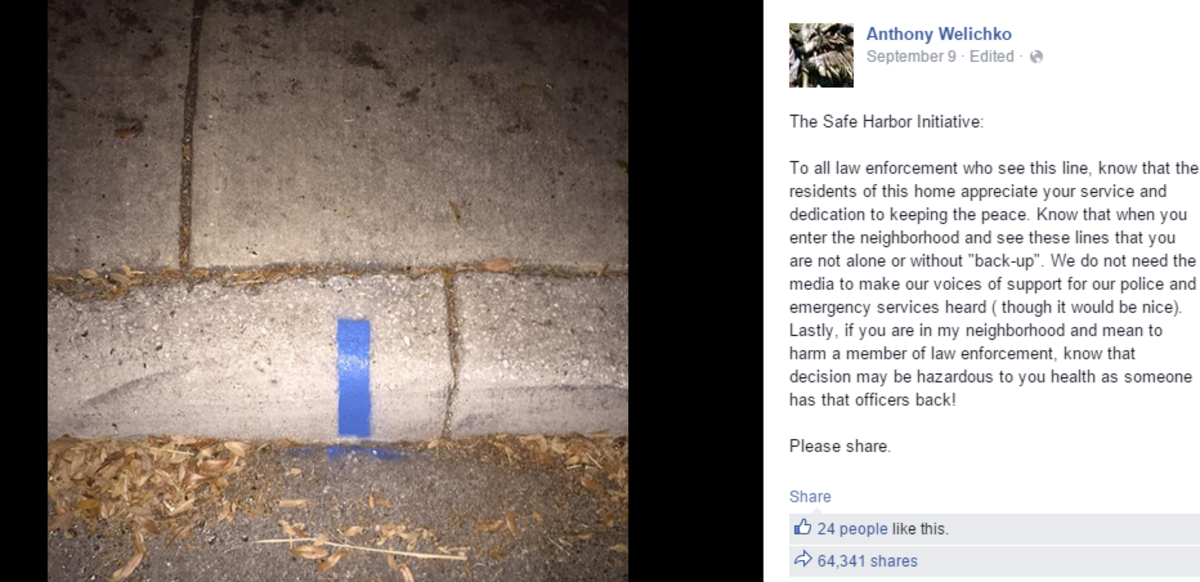Click the curb photo in viewer
Image resolution: width=1200 pixels, height=582 pixels.
click(338, 291)
